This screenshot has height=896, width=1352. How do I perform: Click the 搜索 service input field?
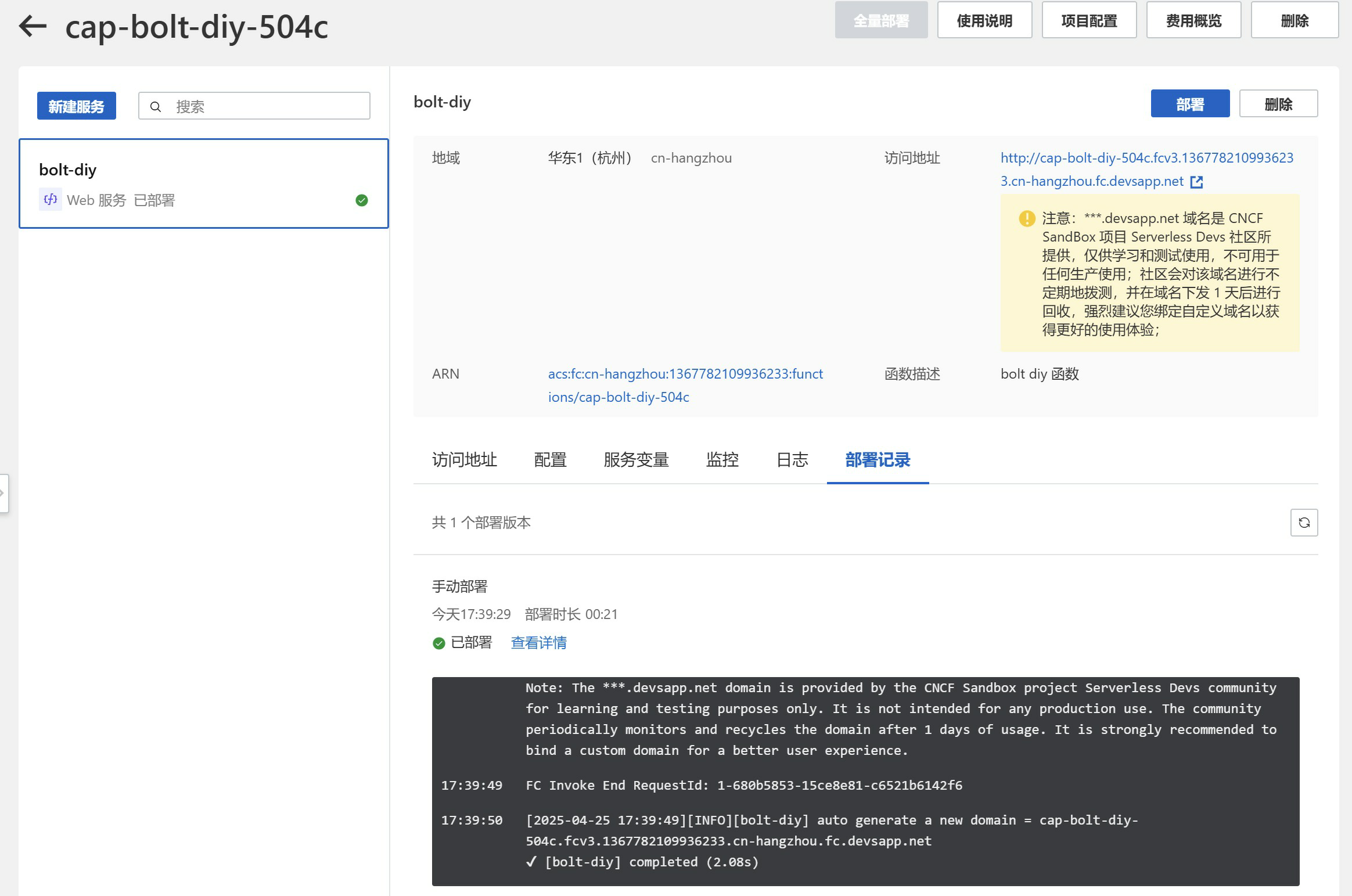267,106
